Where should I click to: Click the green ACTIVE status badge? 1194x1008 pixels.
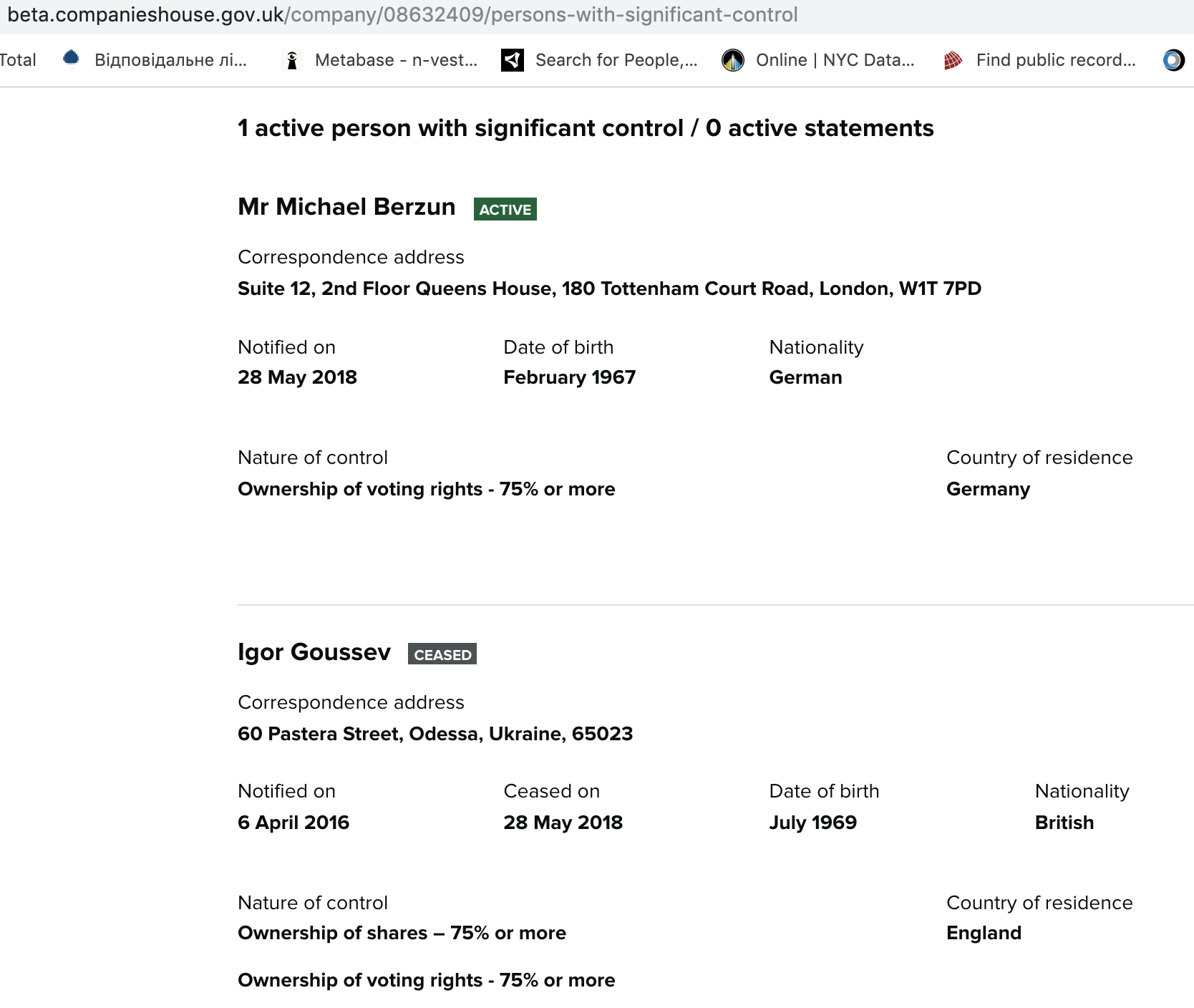coord(505,209)
